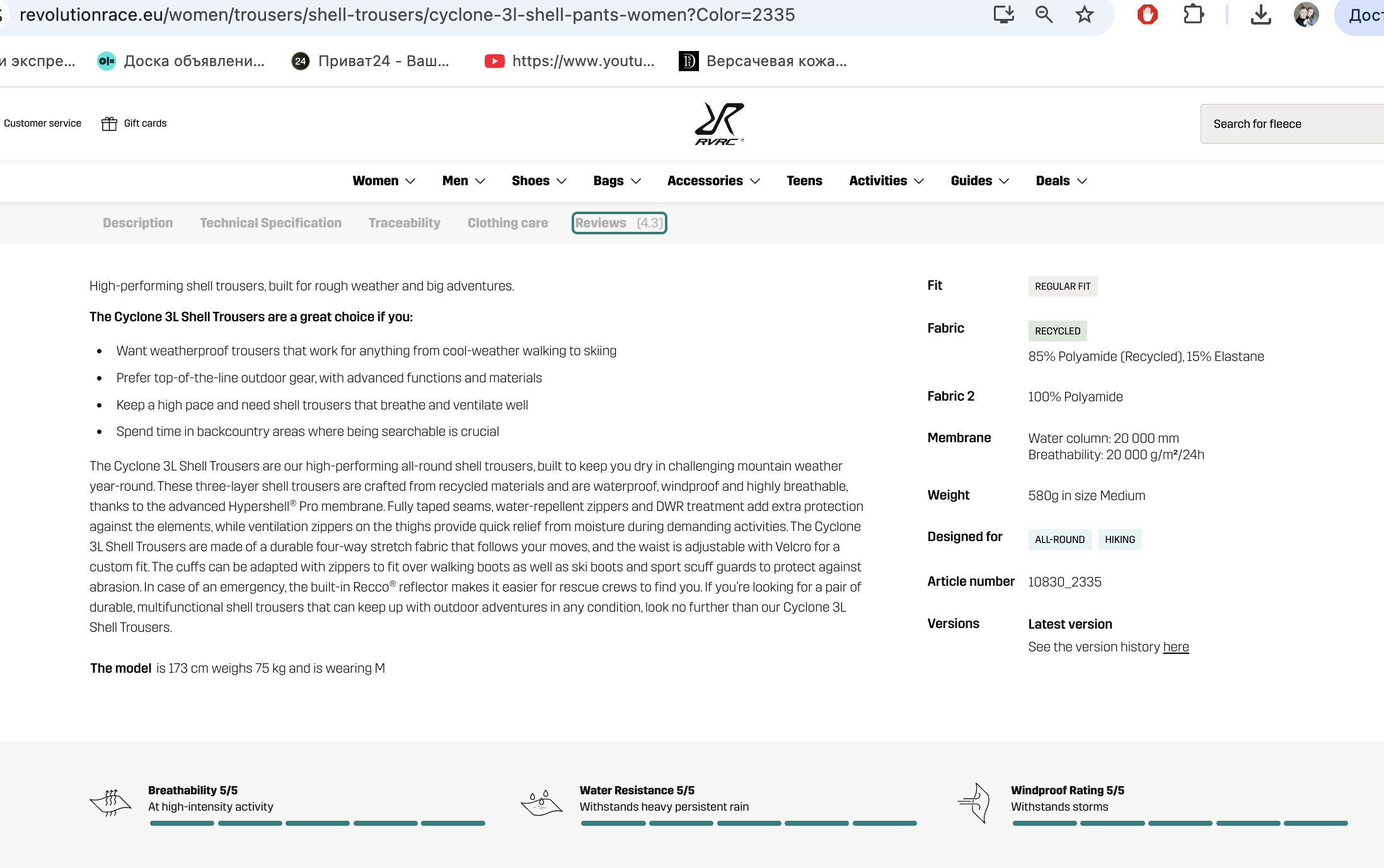This screenshot has width=1384, height=868.
Task: Click the red ad blocker extension icon
Action: [1147, 14]
